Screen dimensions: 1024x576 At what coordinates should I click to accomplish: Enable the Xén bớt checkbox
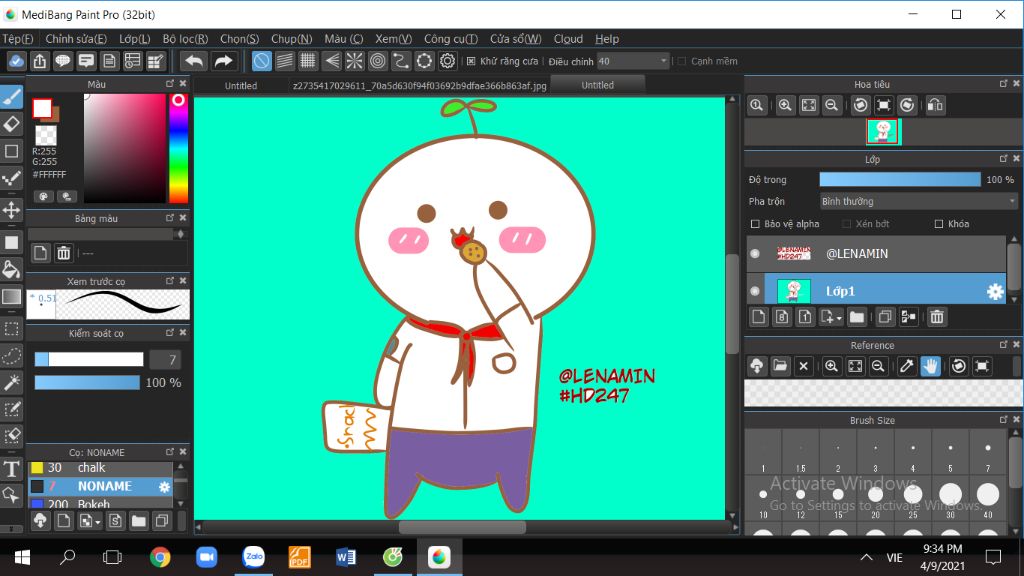(846, 224)
